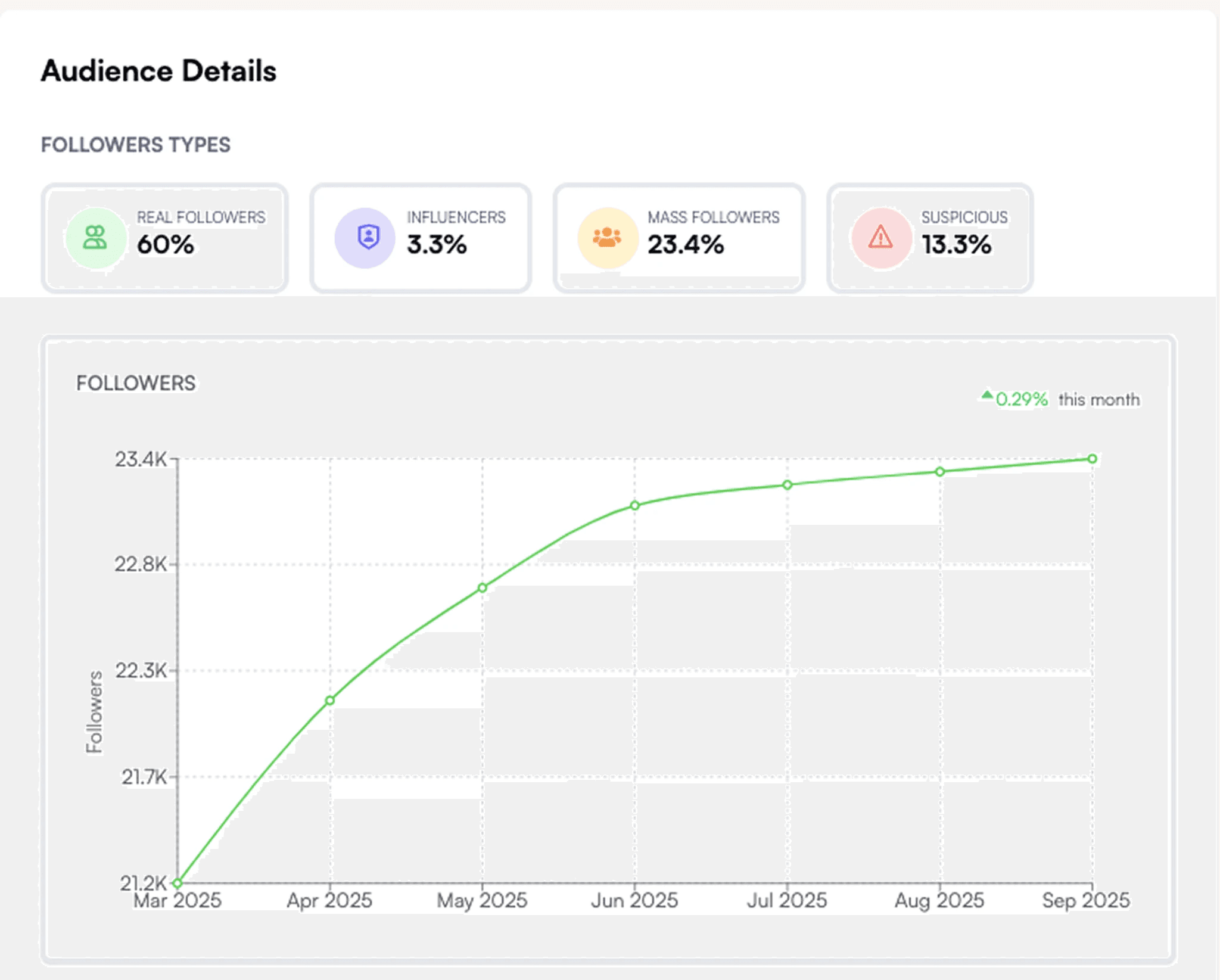Click the Aug 2025 data point
Viewport: 1220px width, 980px height.
coord(940,472)
